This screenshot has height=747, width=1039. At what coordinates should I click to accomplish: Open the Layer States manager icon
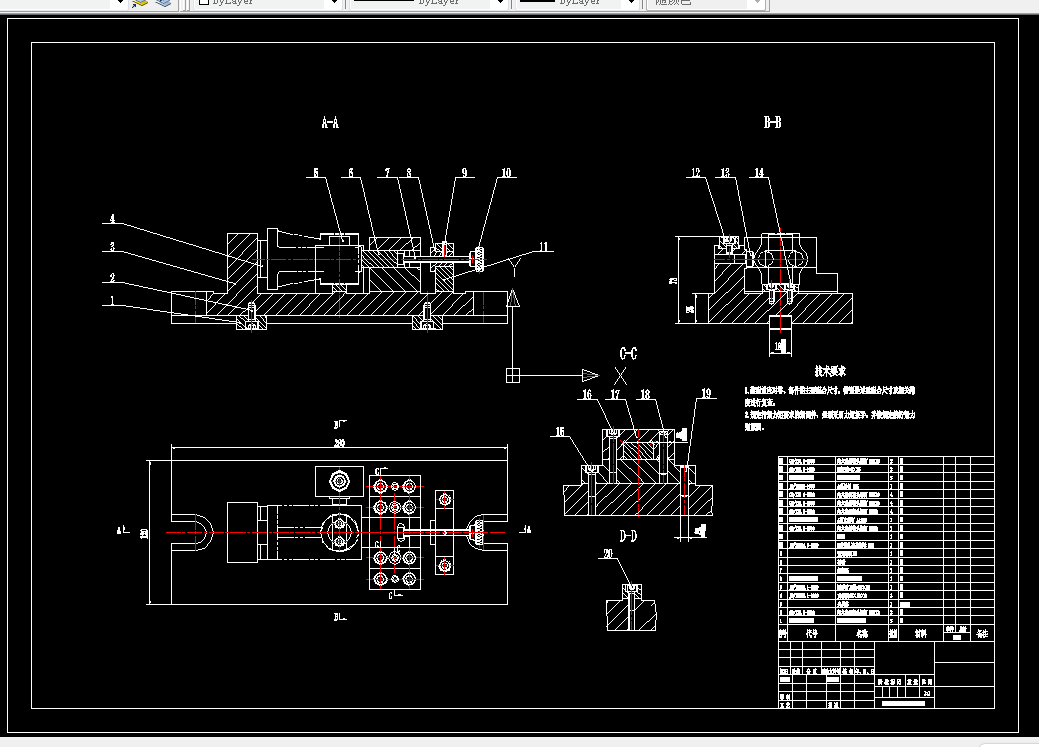(162, 3)
